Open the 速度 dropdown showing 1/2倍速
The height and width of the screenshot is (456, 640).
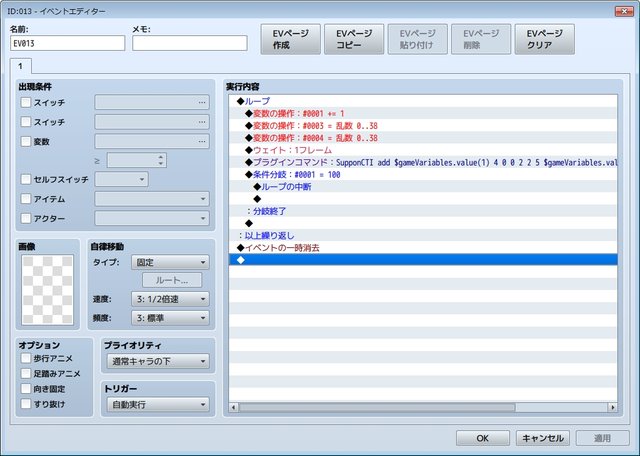tap(170, 299)
